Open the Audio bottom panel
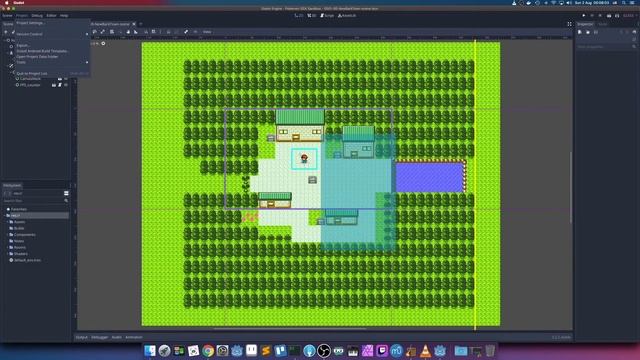The width and height of the screenshot is (640, 360). 117,338
